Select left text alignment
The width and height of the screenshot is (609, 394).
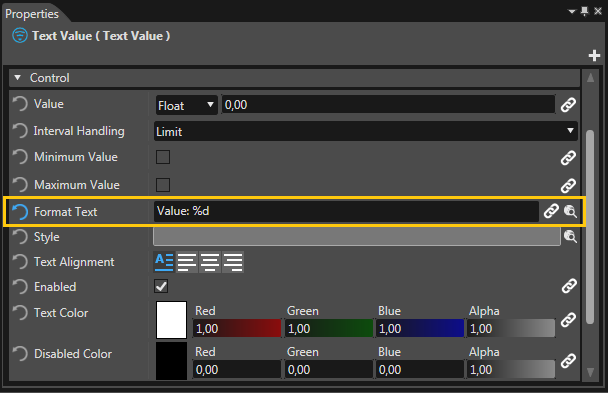(x=187, y=262)
